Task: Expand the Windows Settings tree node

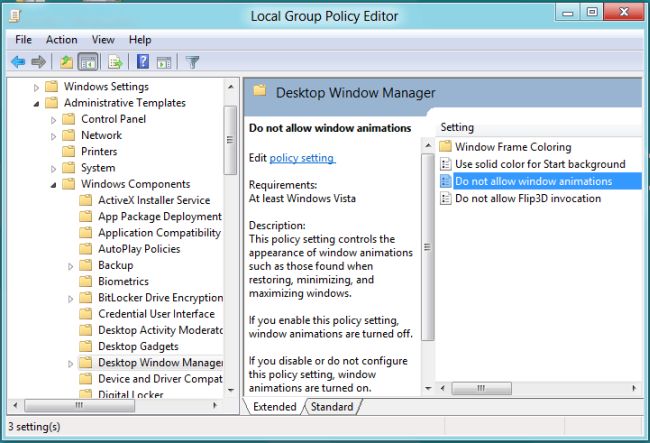Action: pos(36,87)
